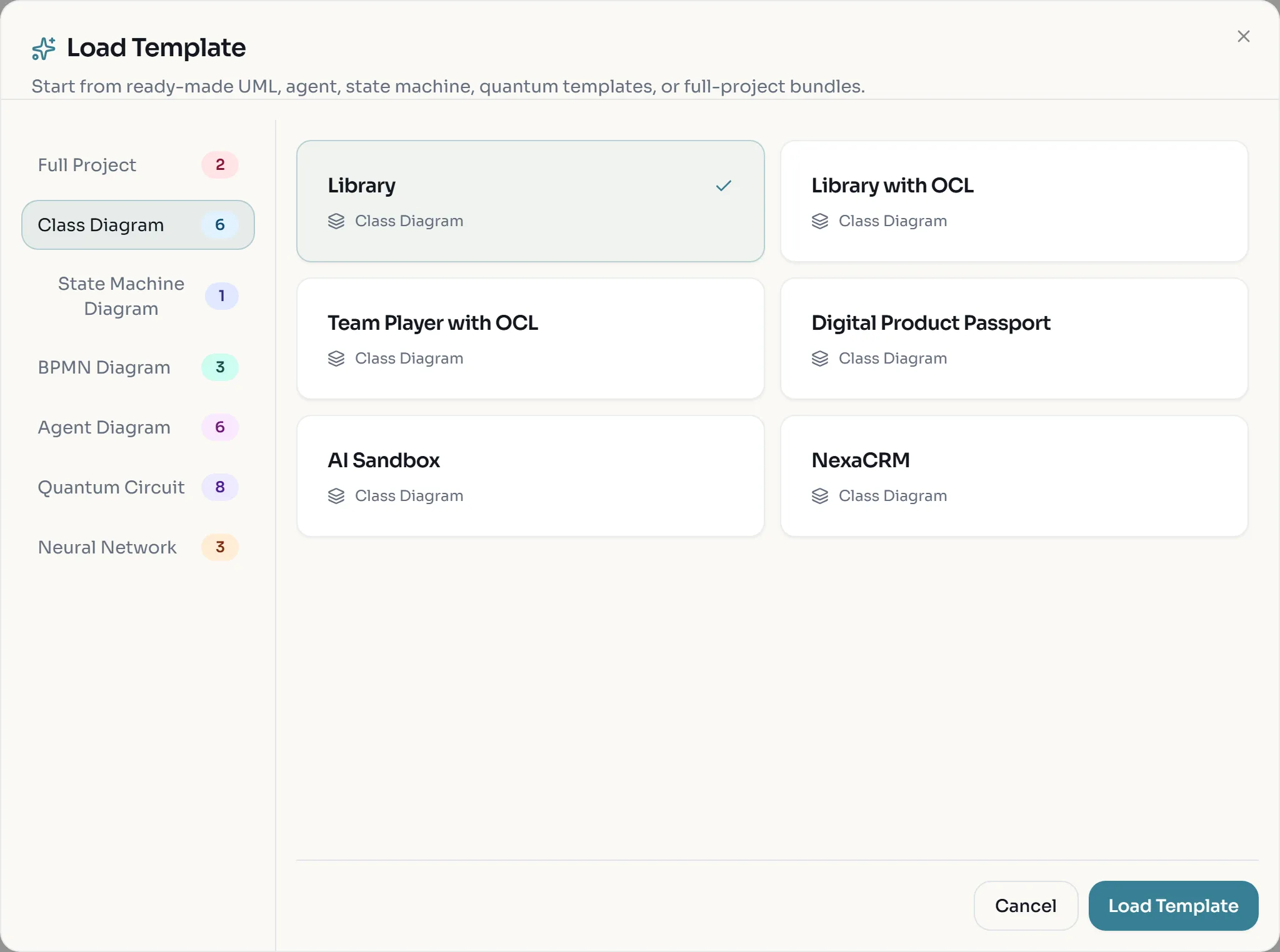Click 'Class Diagram' subtitle under NexaCRM
The width and height of the screenshot is (1280, 952).
[892, 496]
